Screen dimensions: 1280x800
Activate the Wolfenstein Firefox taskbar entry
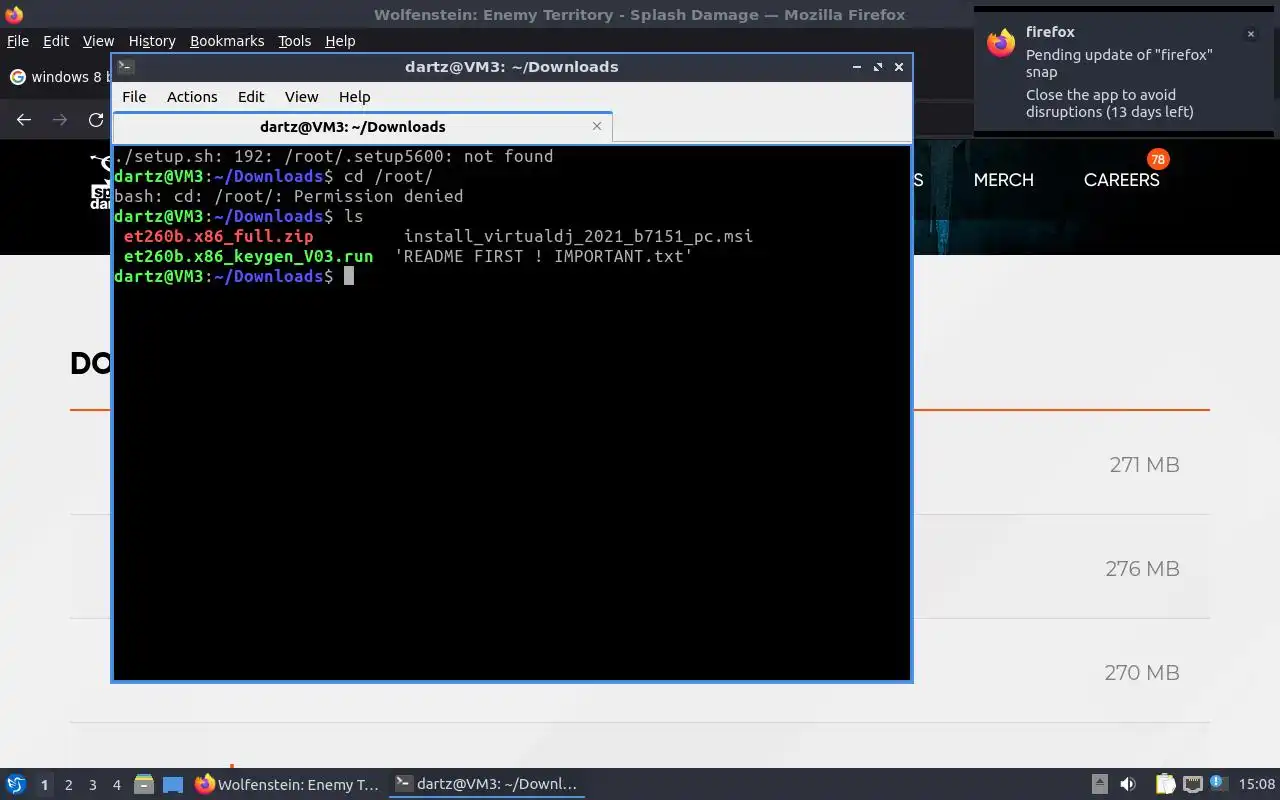point(287,785)
